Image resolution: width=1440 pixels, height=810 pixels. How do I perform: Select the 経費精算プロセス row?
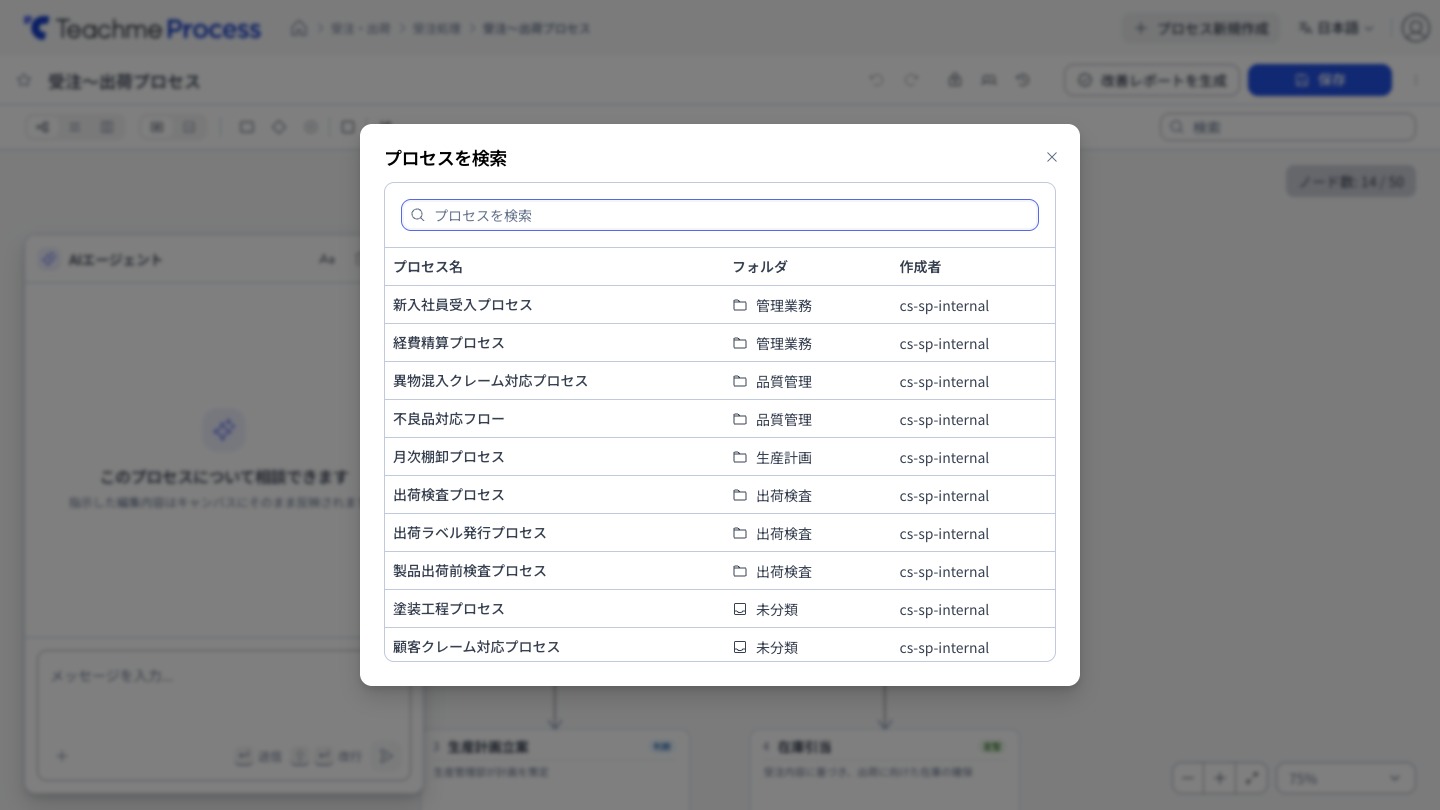720,343
